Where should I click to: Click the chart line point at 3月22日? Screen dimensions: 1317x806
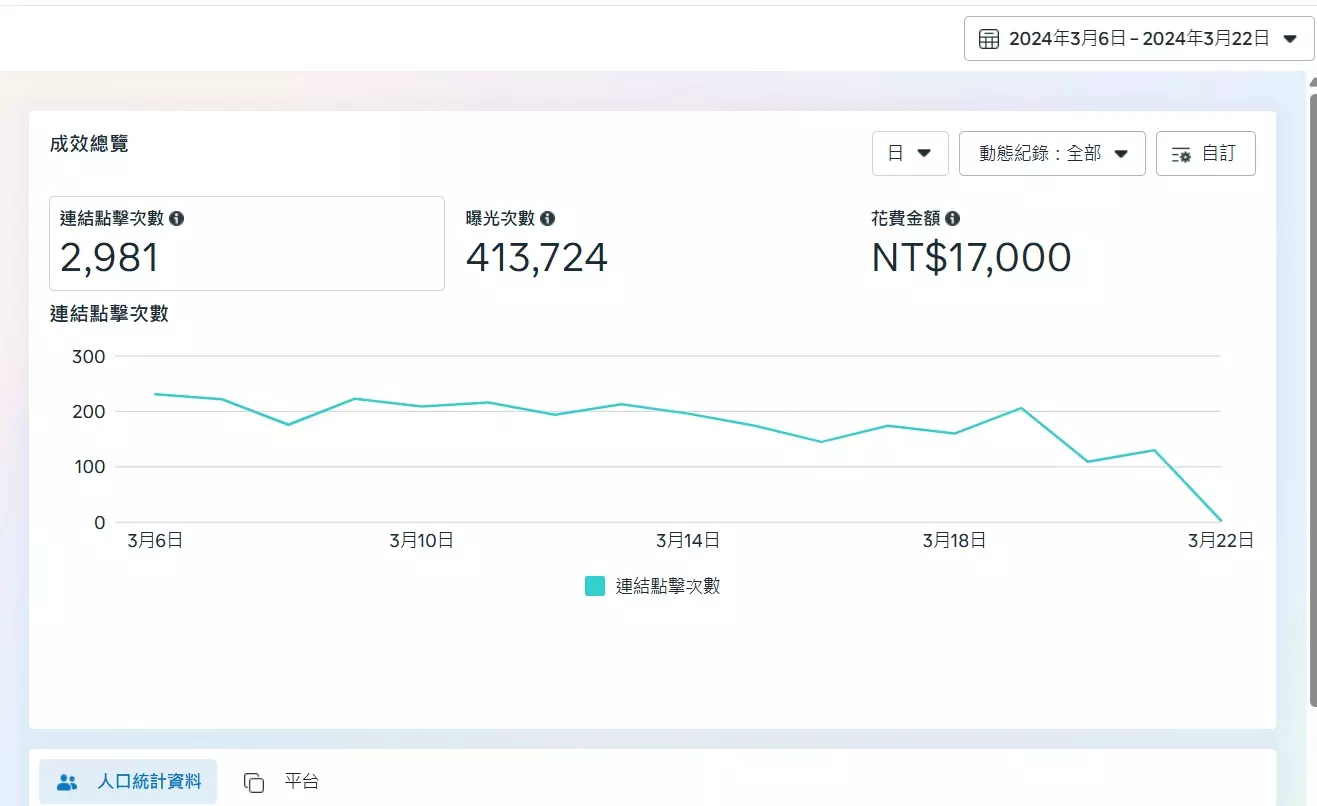pyautogui.click(x=1220, y=521)
